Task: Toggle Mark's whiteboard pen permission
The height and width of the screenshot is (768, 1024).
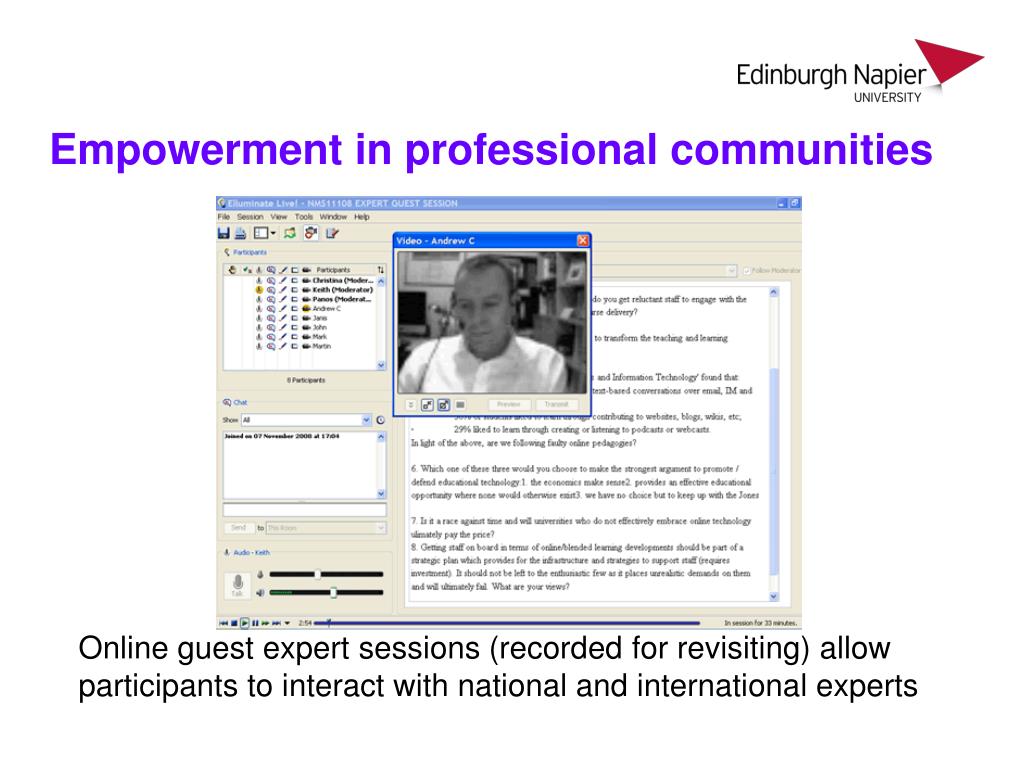Action: tap(283, 337)
